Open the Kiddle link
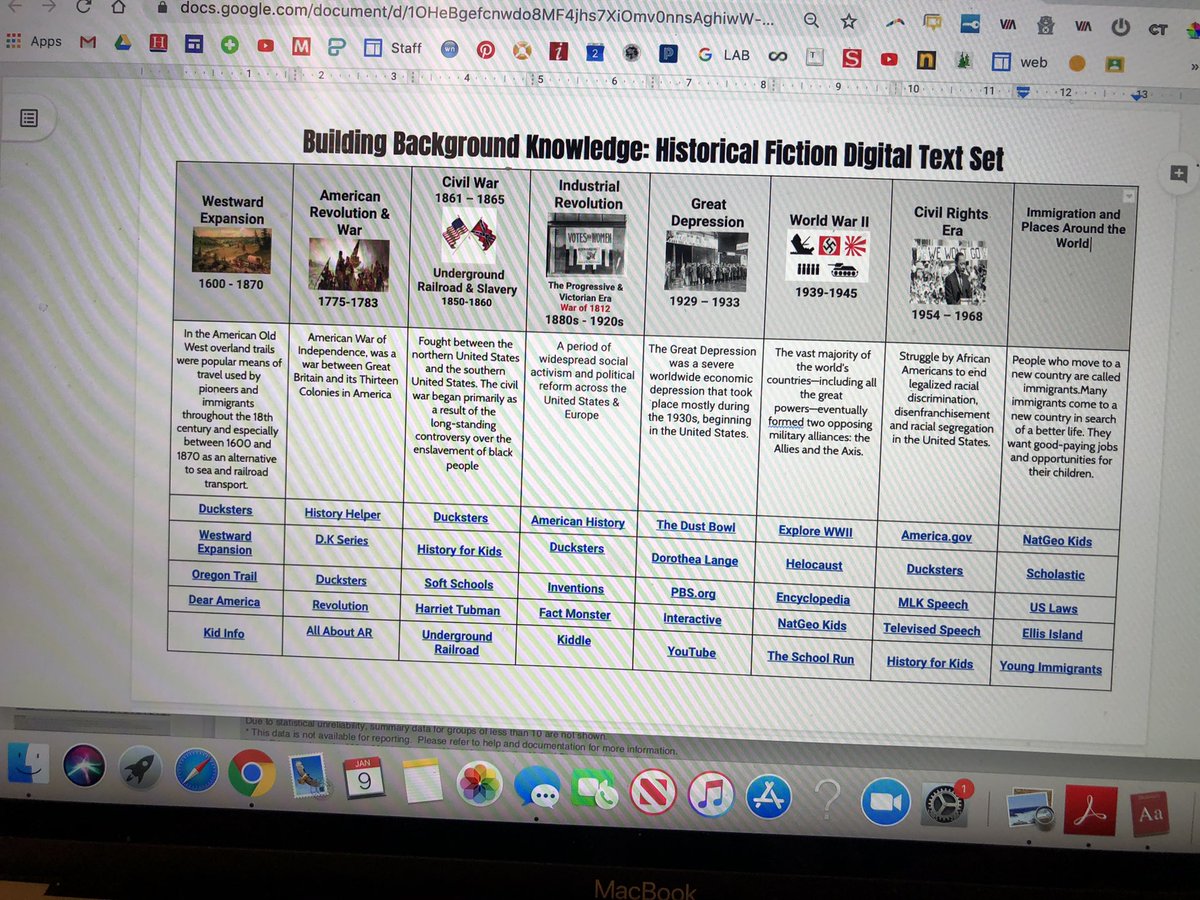 pos(575,641)
